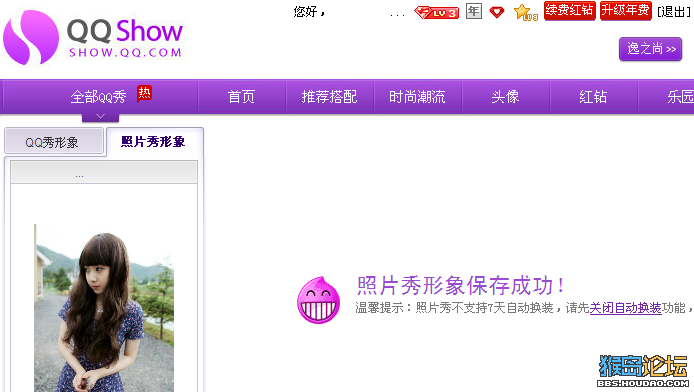Open the 推荐搭配 menu item

[x=329, y=96]
